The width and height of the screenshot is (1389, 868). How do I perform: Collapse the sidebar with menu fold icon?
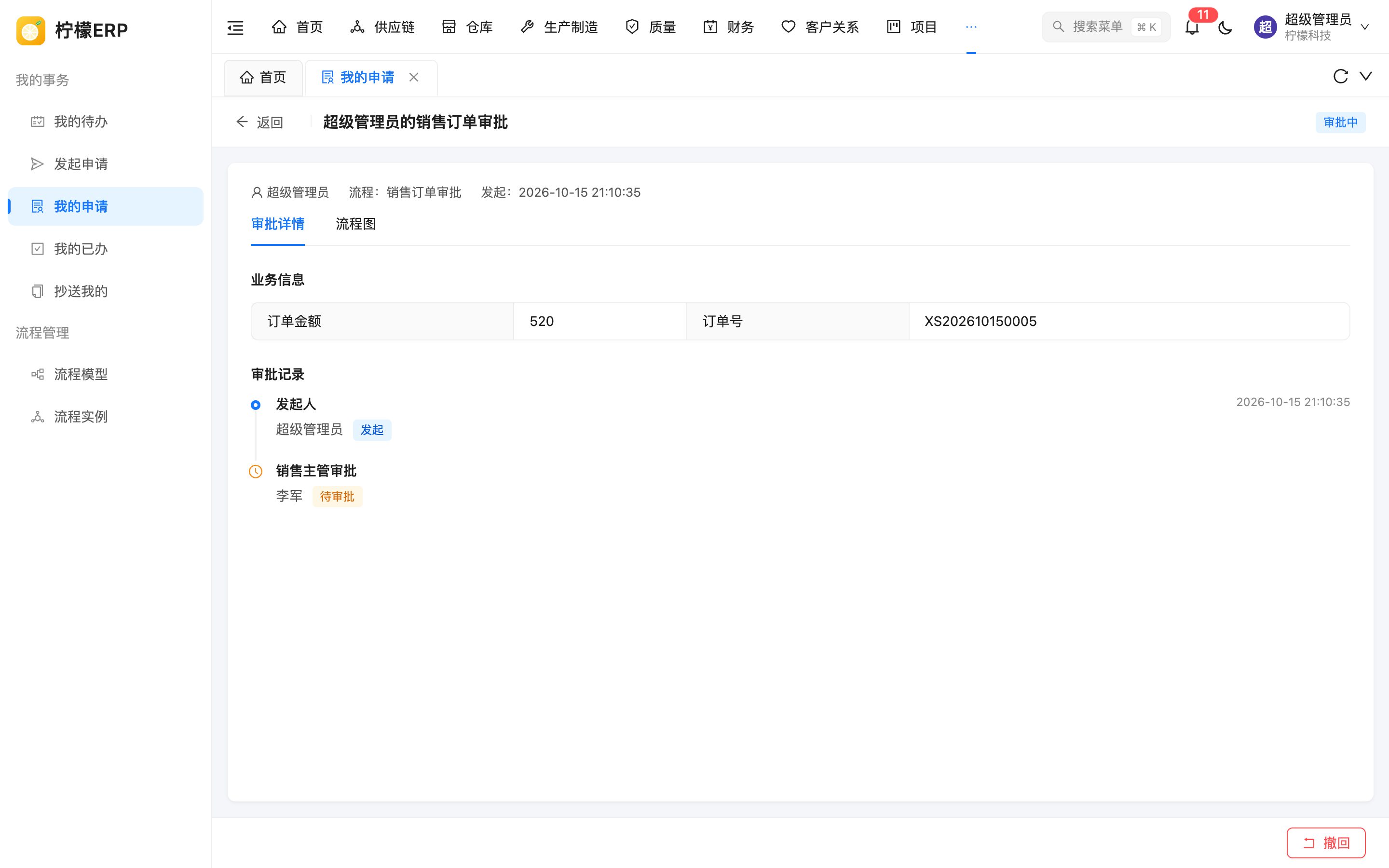235,27
